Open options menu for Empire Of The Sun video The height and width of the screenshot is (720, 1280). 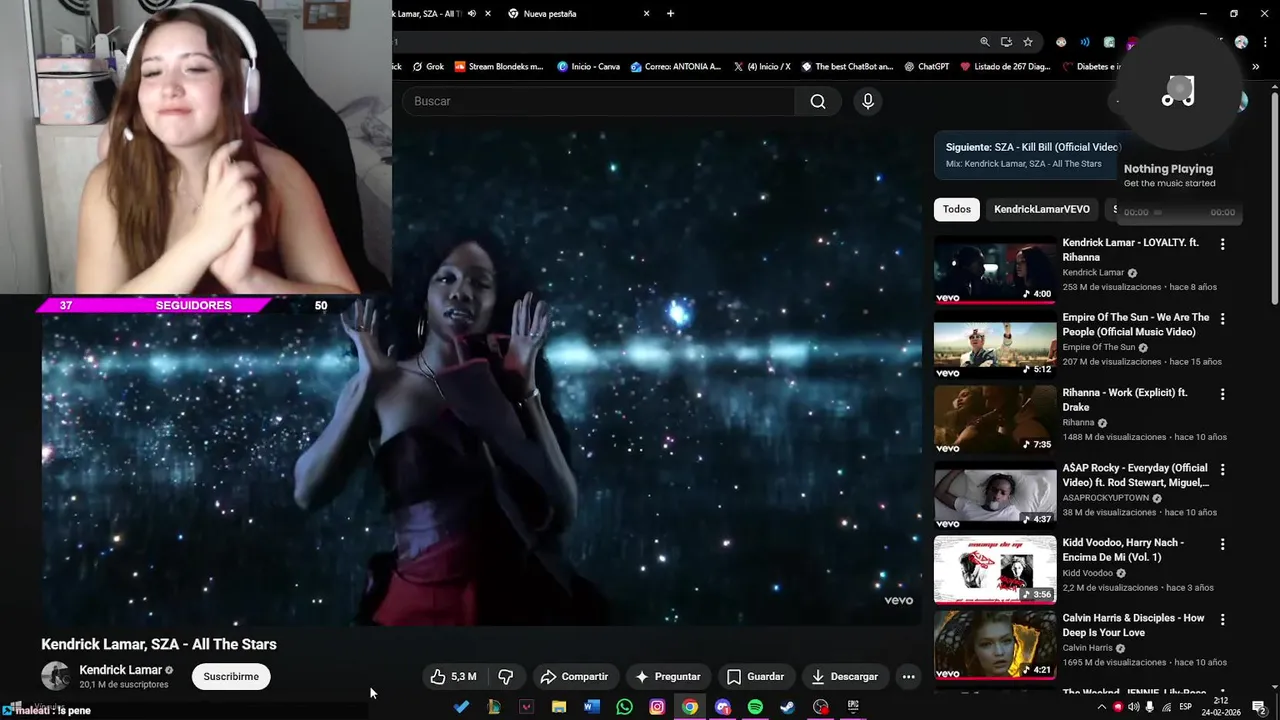(1222, 319)
